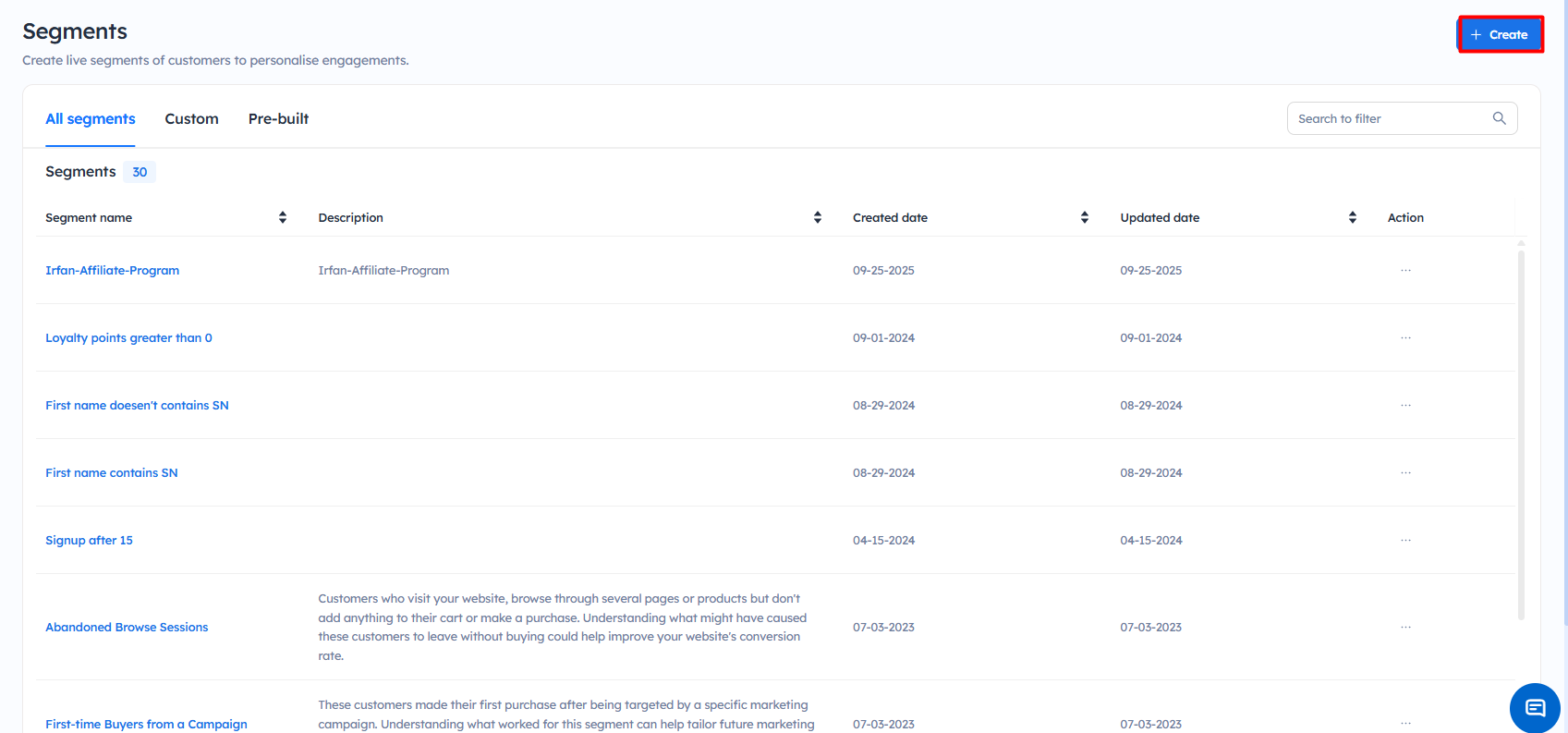Open actions menu for Loyalty points row
This screenshot has width=1568, height=733.
(x=1404, y=338)
